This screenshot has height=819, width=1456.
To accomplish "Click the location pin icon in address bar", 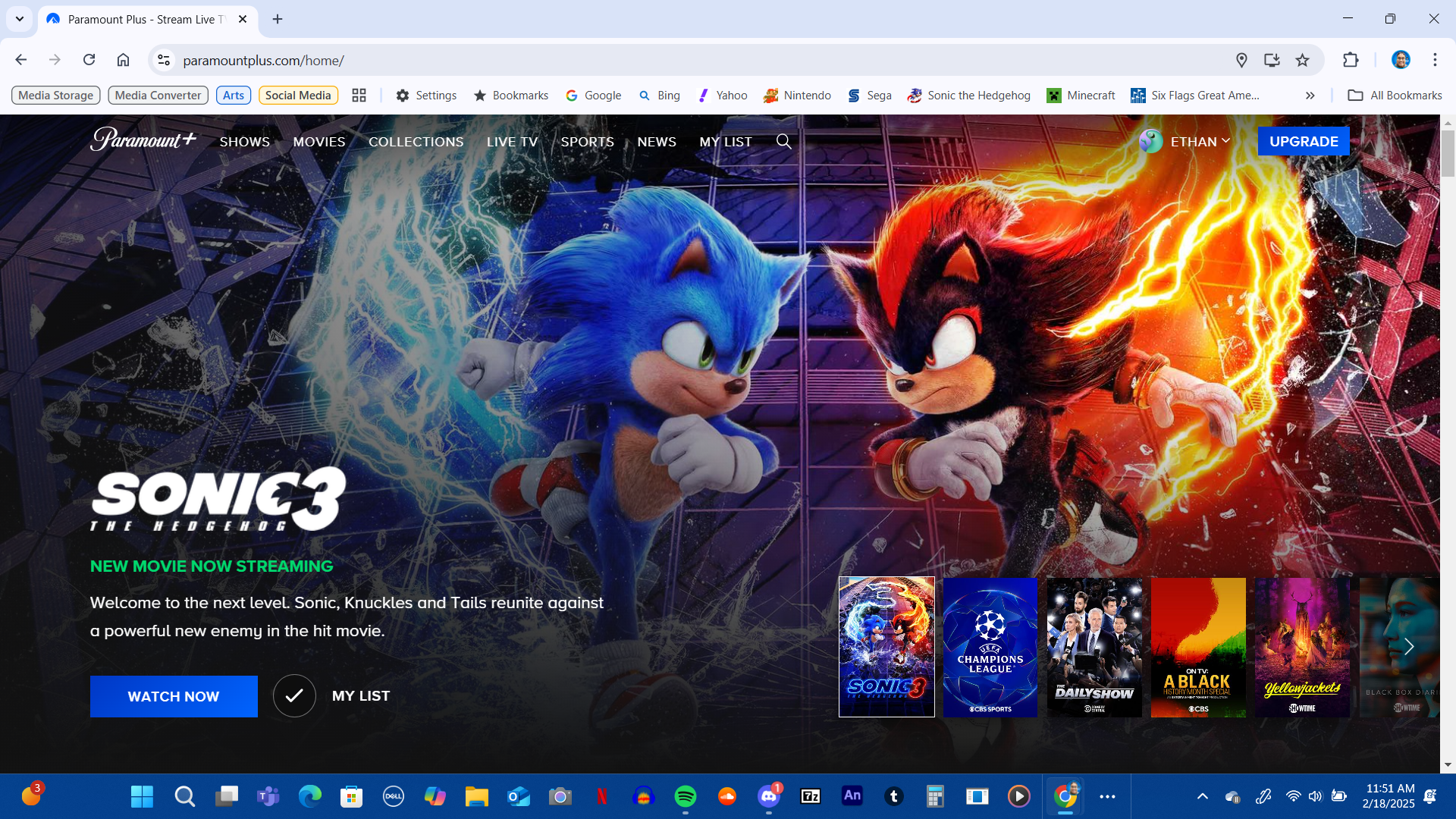I will click(1241, 60).
